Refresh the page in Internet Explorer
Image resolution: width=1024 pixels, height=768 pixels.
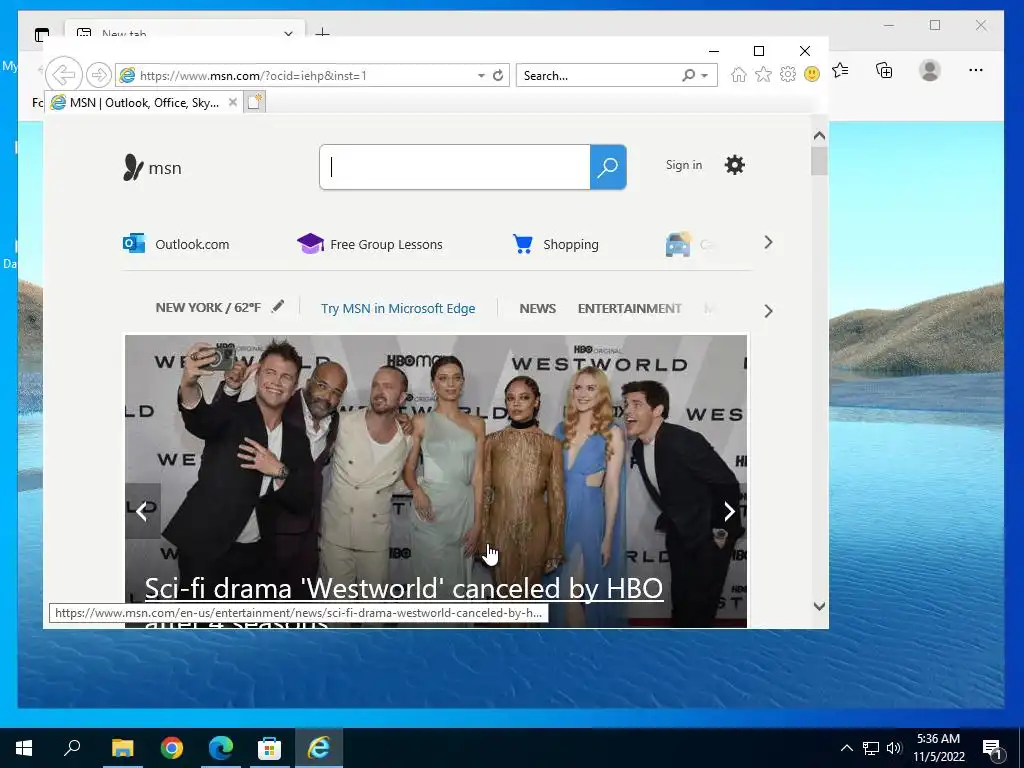point(498,75)
